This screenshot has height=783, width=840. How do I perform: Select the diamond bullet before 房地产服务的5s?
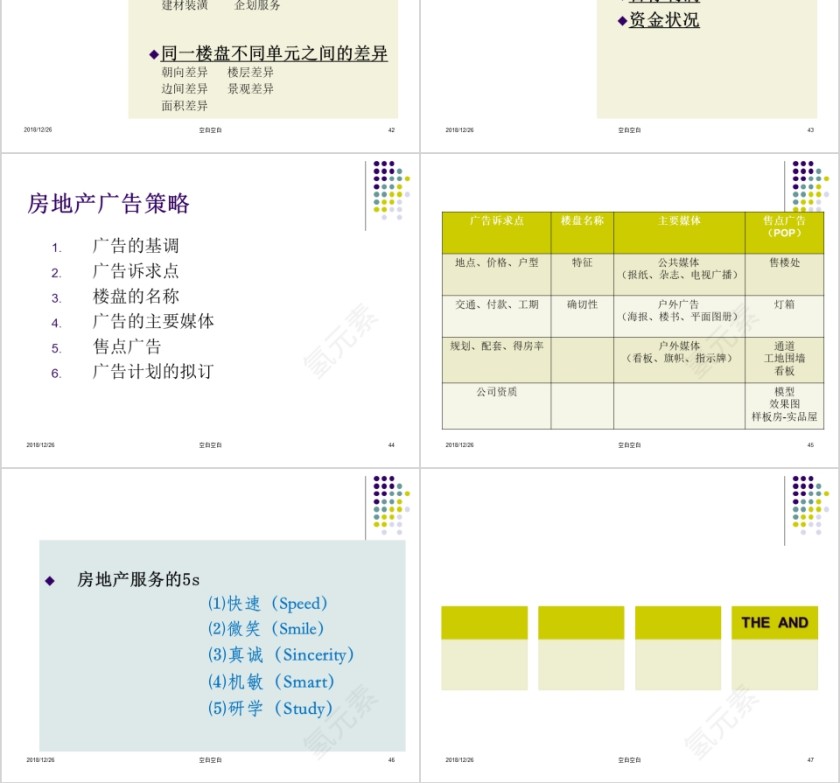click(x=48, y=579)
